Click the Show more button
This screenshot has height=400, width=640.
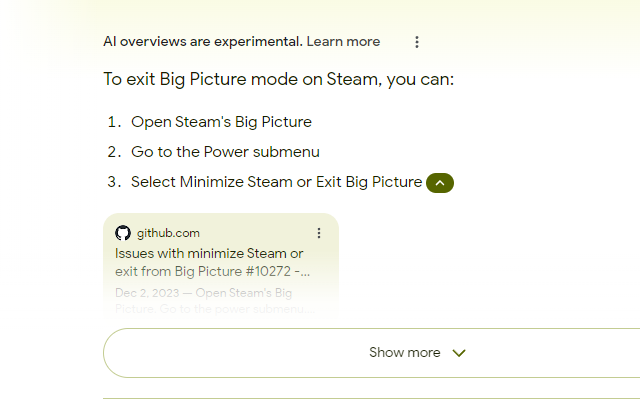coord(371,353)
